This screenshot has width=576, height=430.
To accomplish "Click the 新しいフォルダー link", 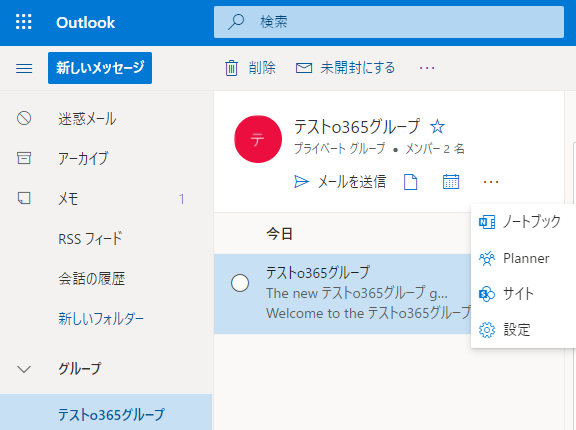I will tap(101, 318).
